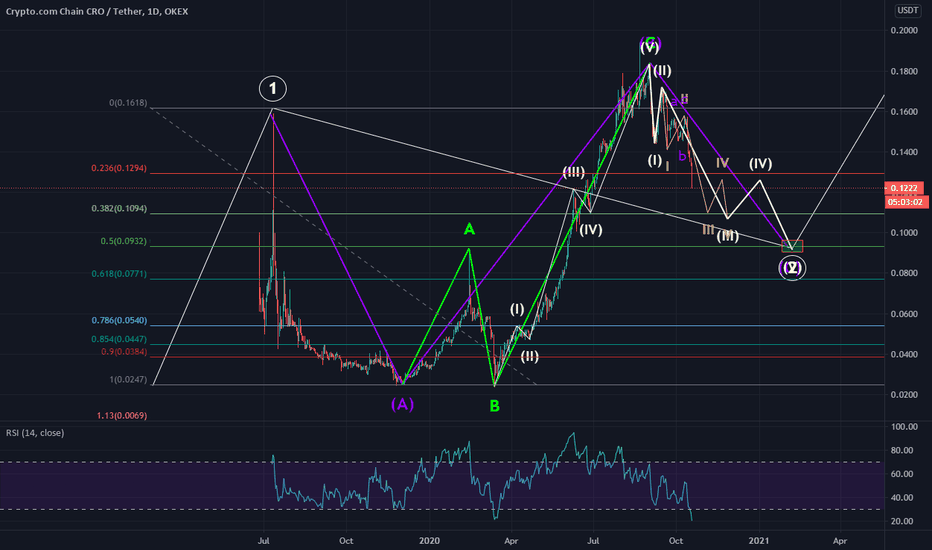Select the circled wave 1 label
The image size is (932, 550).
coord(273,89)
